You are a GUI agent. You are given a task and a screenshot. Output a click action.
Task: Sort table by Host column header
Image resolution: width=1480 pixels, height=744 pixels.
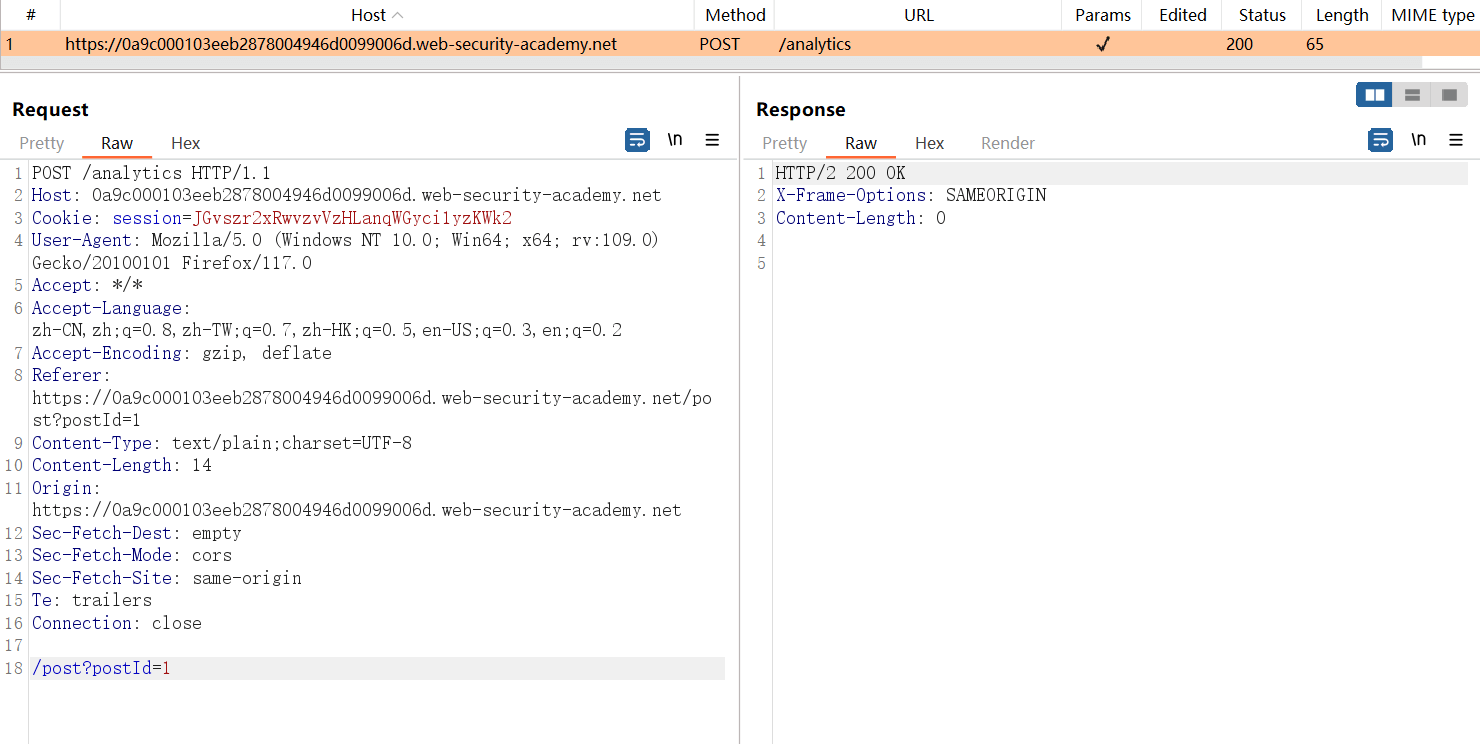[x=377, y=15]
